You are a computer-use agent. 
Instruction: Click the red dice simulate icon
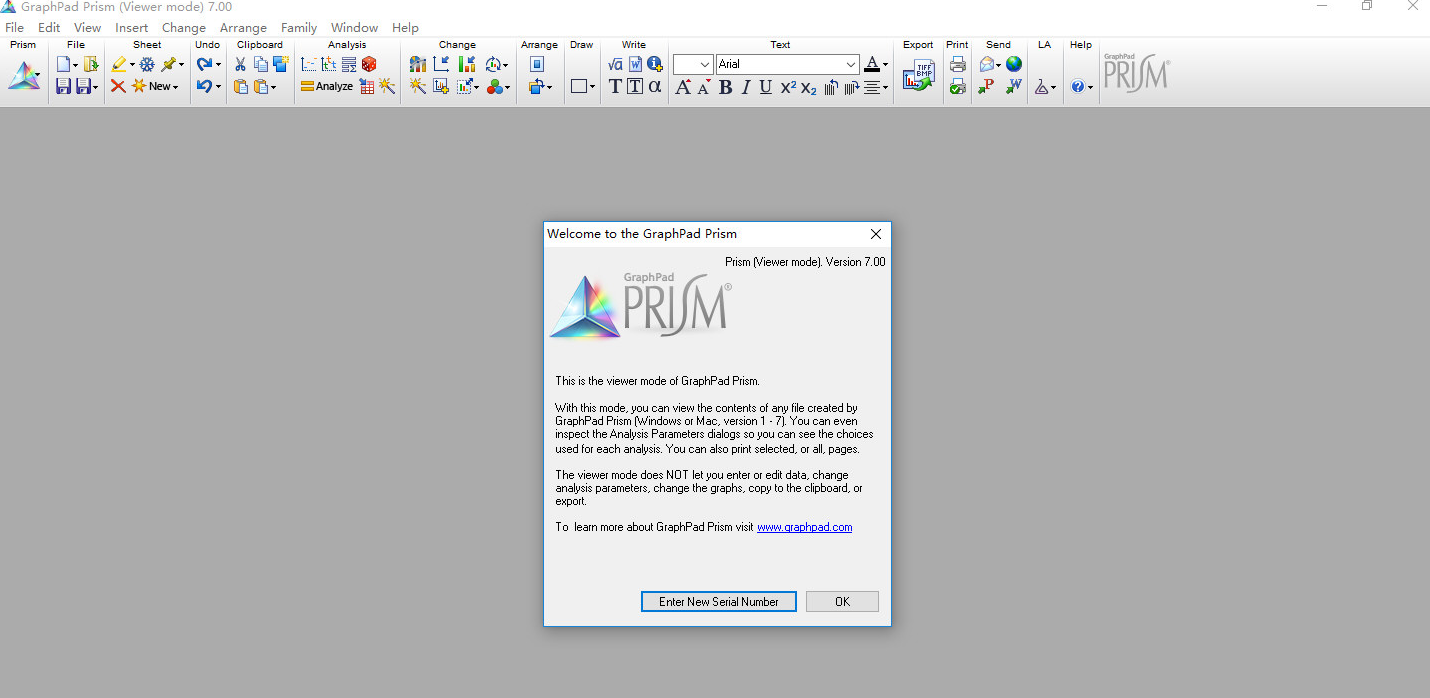click(369, 64)
